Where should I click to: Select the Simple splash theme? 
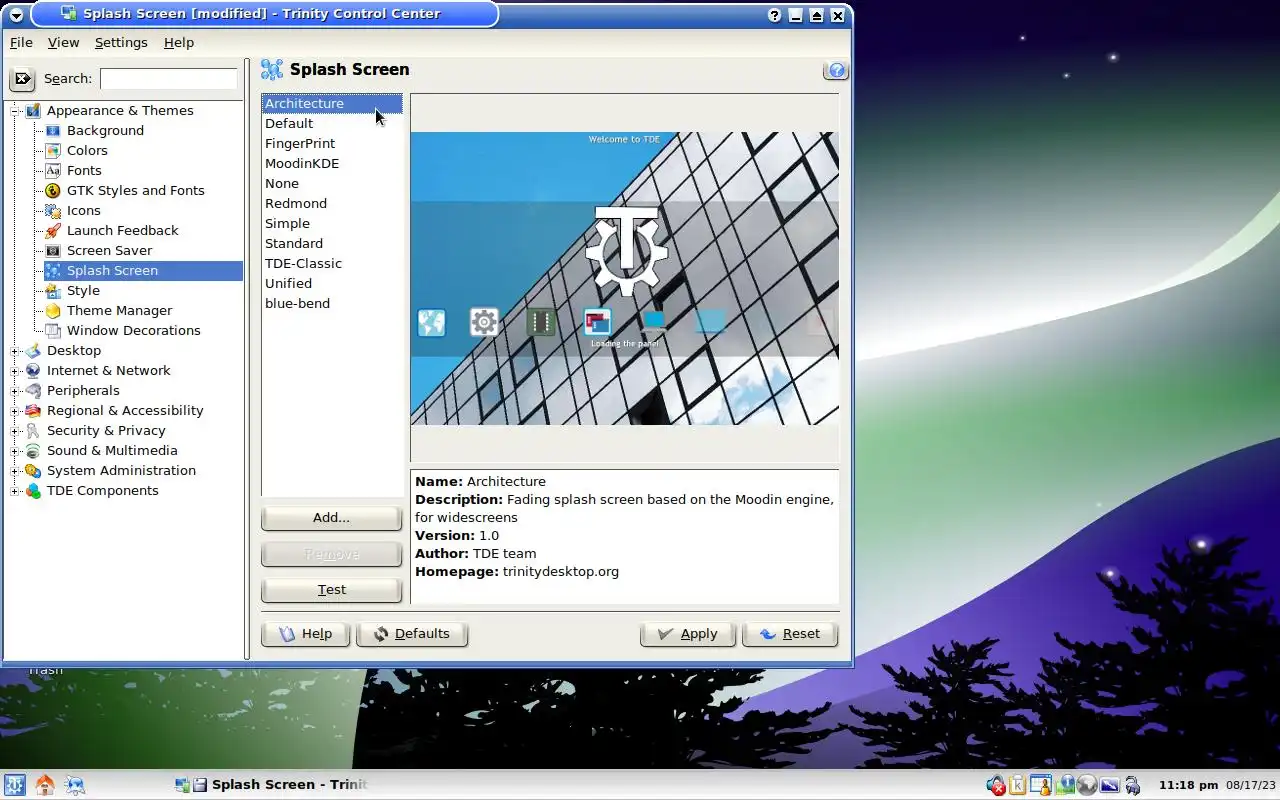click(331, 223)
